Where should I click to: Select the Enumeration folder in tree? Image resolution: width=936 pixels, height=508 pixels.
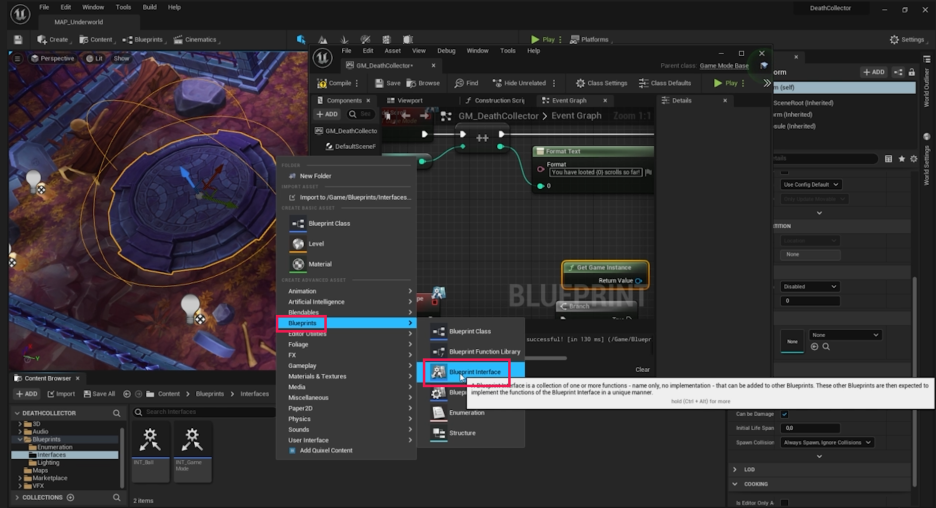(x=54, y=447)
